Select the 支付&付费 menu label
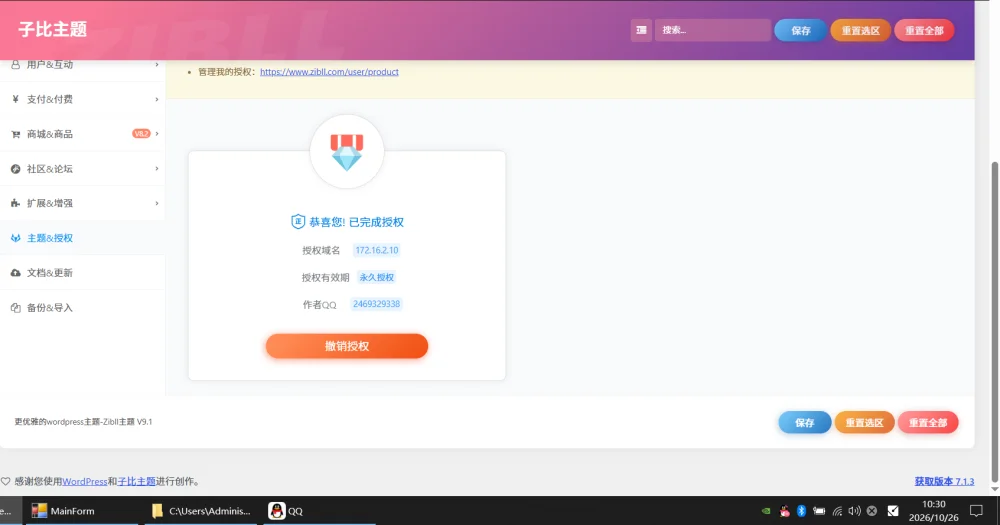 pos(50,99)
